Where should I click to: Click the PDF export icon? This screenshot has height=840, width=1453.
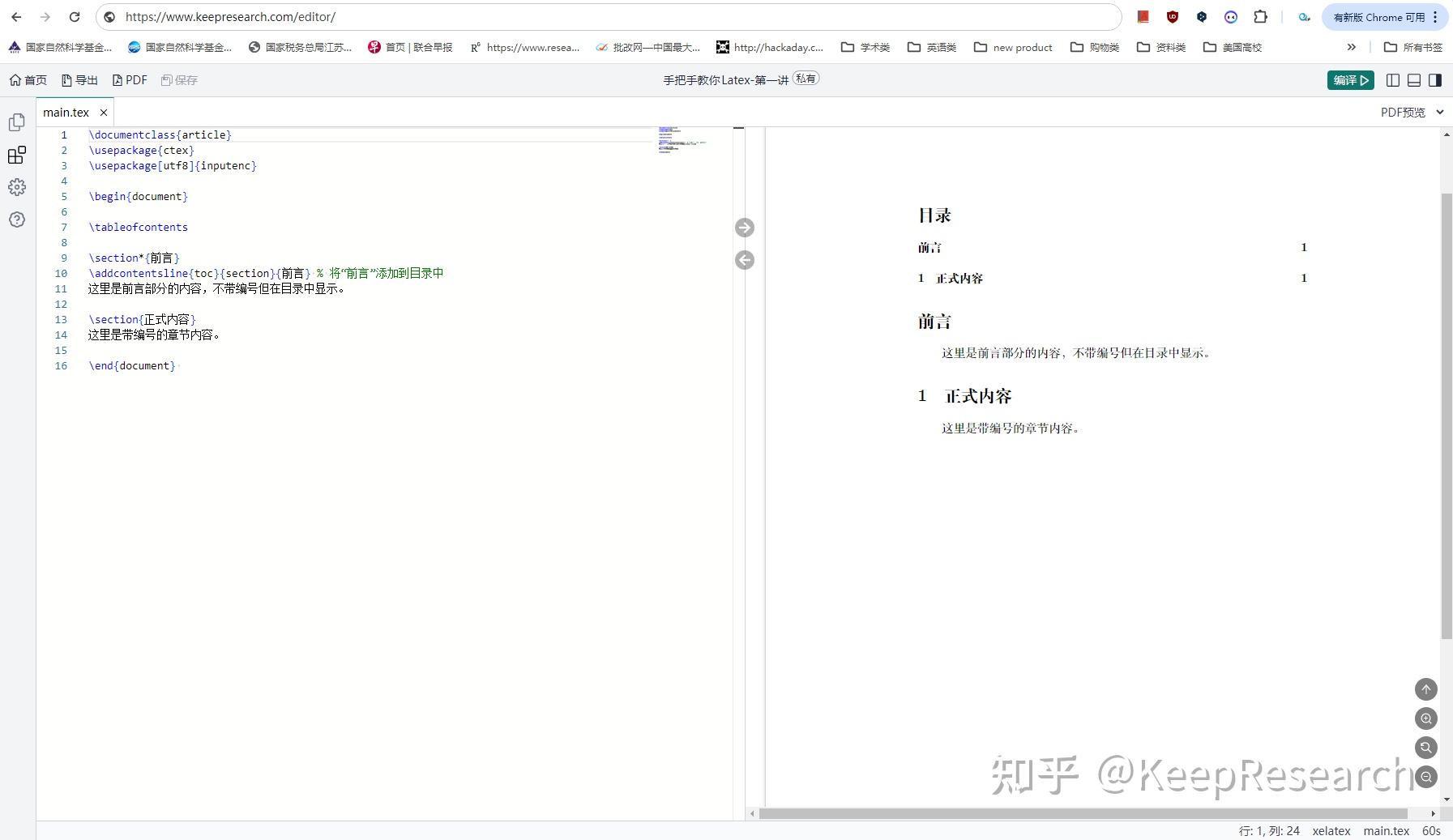130,79
